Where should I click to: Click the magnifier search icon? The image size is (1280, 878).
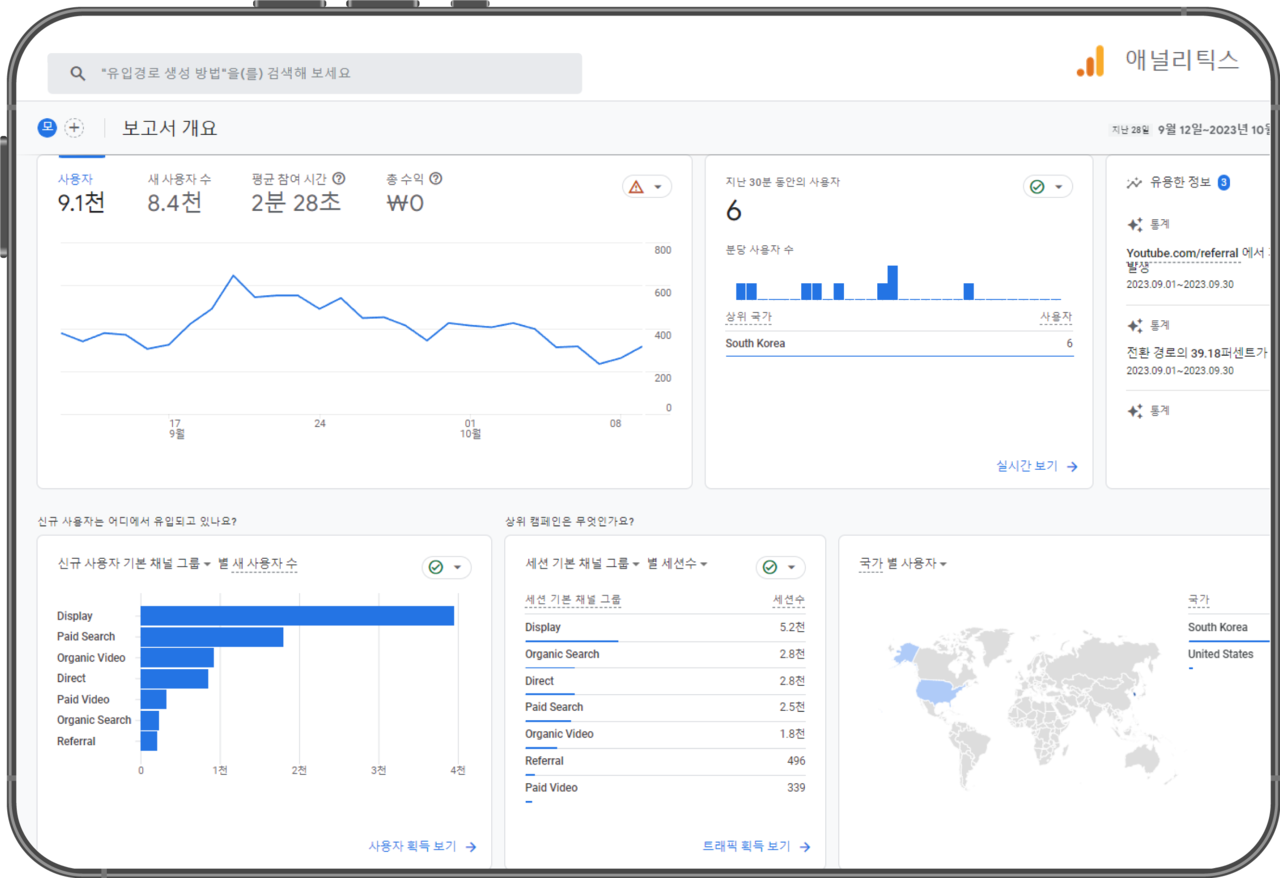pyautogui.click(x=77, y=74)
